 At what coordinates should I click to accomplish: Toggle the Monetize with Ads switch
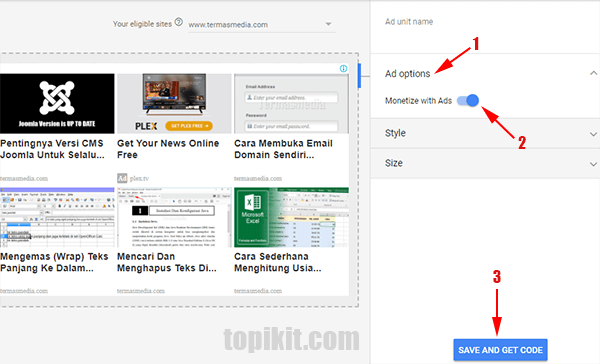(468, 101)
